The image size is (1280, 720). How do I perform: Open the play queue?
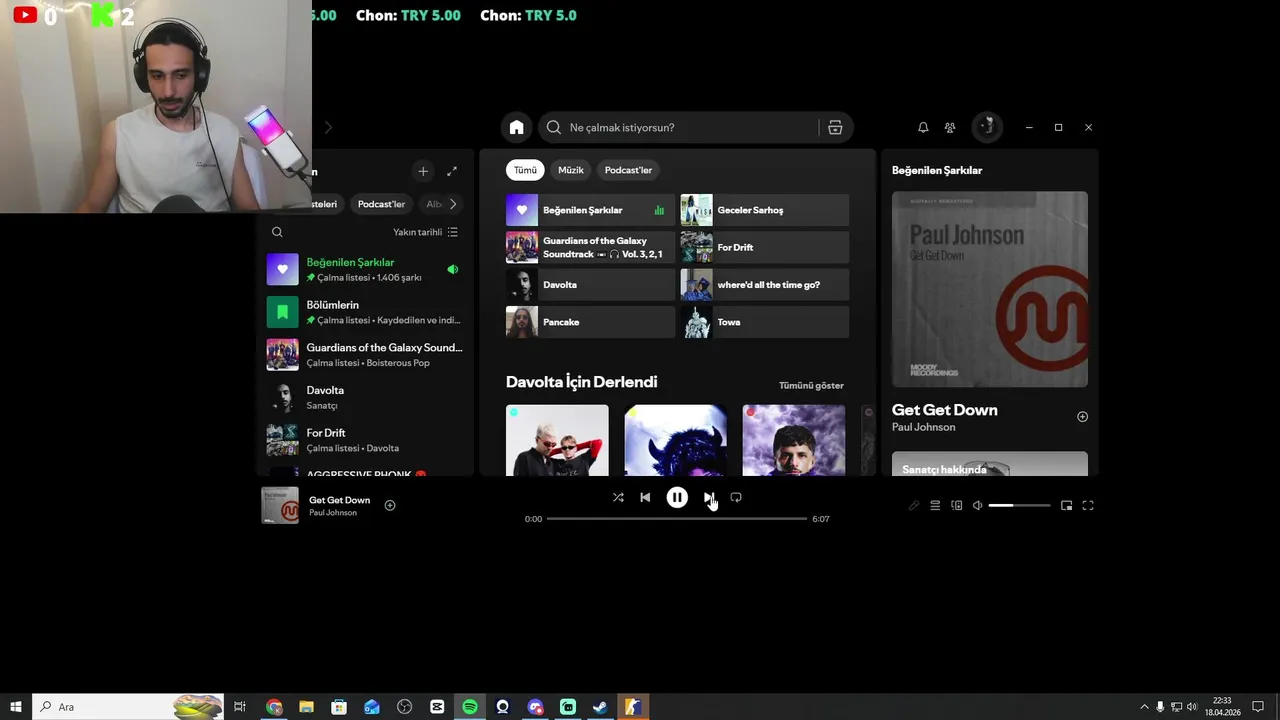[935, 506]
